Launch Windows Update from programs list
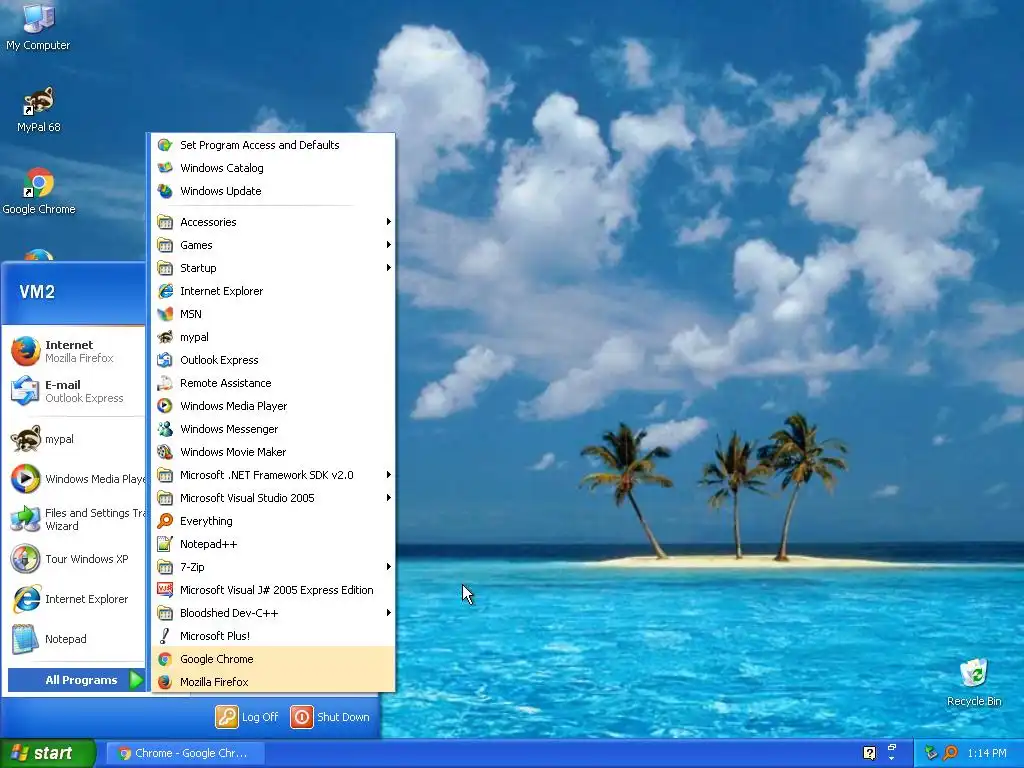This screenshot has height=768, width=1024. (273, 191)
